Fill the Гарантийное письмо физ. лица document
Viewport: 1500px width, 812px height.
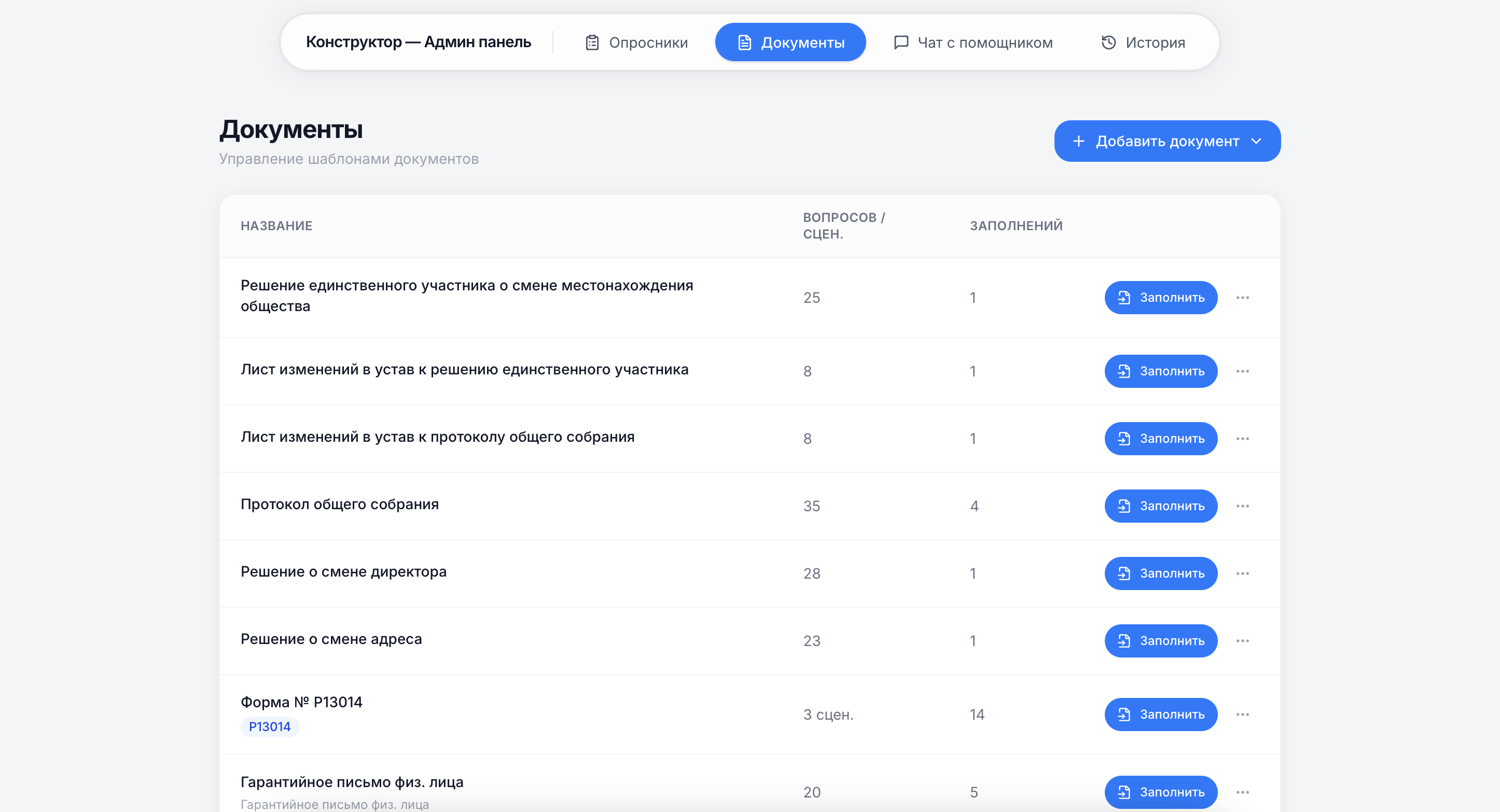[x=1160, y=792]
